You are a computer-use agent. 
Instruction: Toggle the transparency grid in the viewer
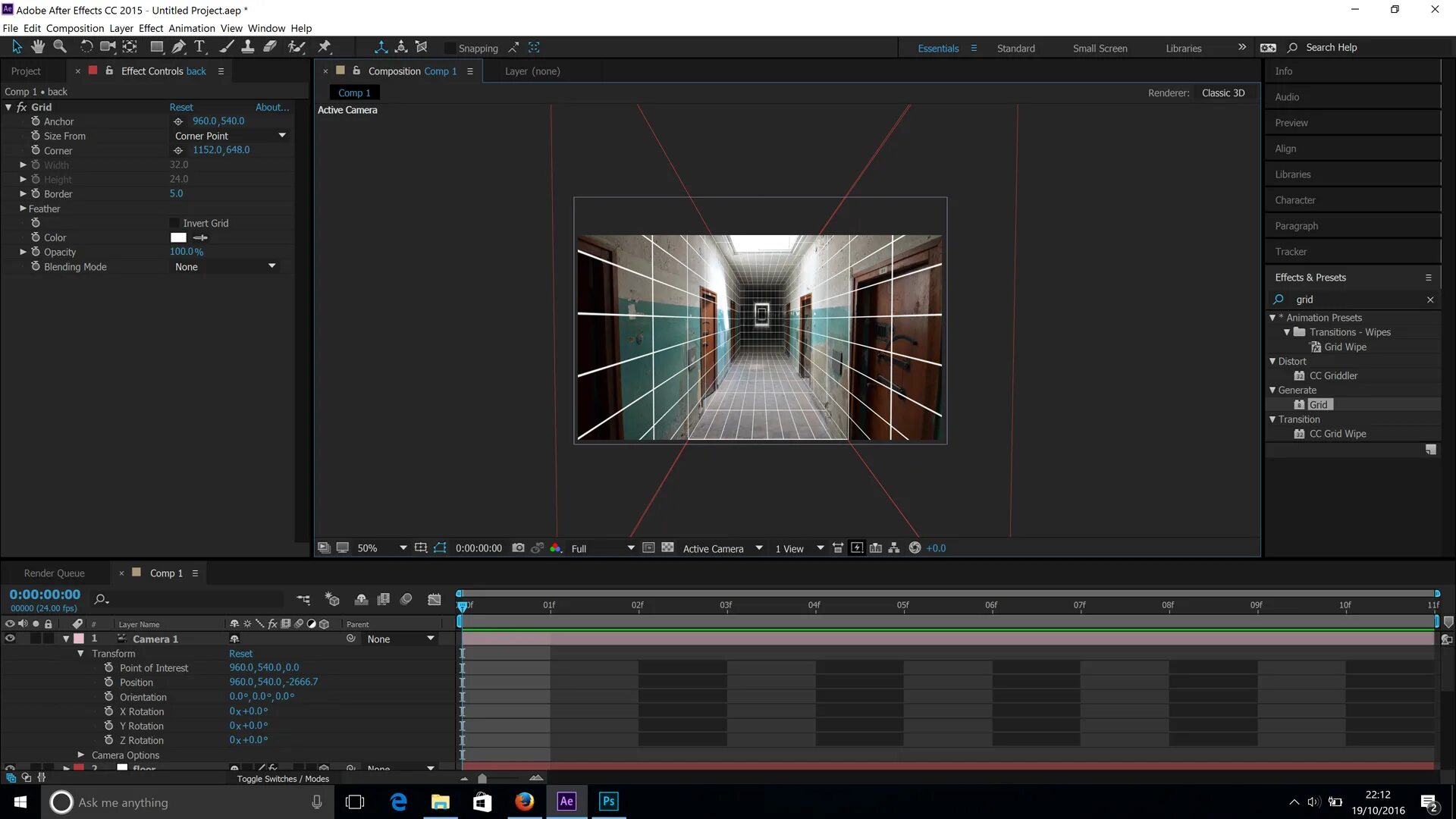(667, 548)
